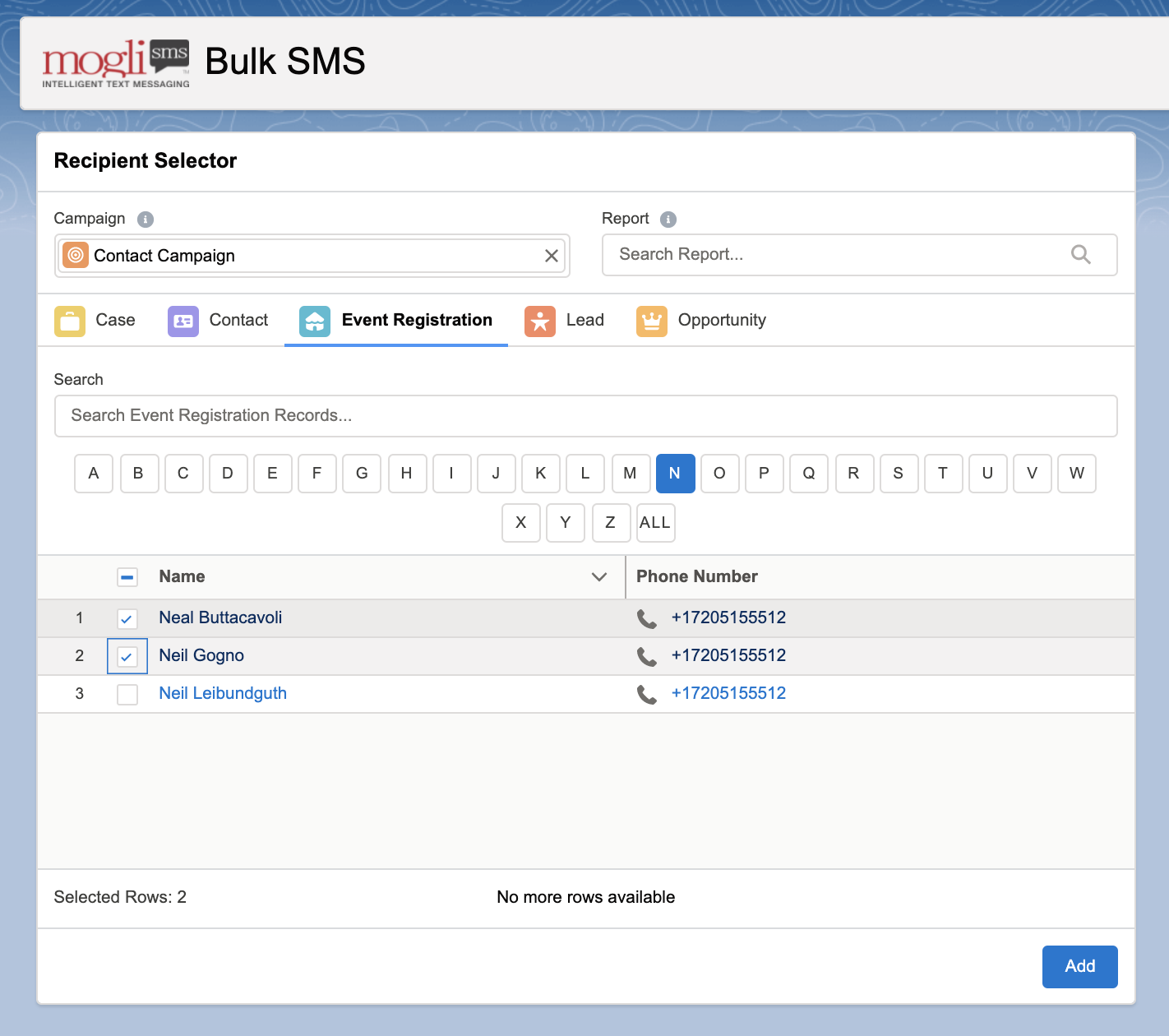The image size is (1169, 1036).
Task: Filter by letter Q
Action: (809, 474)
